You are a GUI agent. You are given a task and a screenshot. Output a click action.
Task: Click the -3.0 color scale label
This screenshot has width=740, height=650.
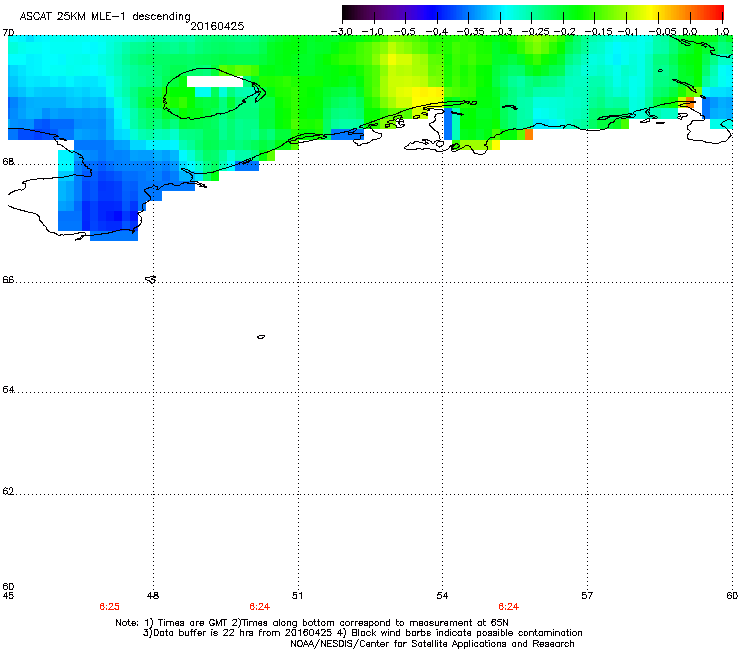341,32
